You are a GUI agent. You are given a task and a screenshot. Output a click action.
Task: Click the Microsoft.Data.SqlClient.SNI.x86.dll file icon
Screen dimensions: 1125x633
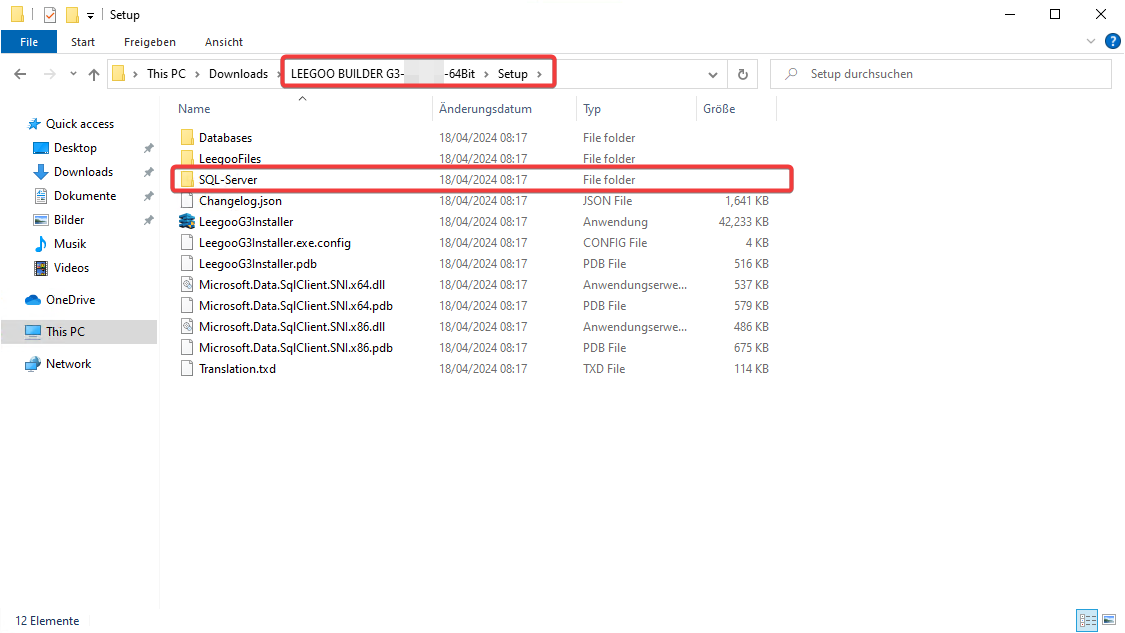[187, 327]
